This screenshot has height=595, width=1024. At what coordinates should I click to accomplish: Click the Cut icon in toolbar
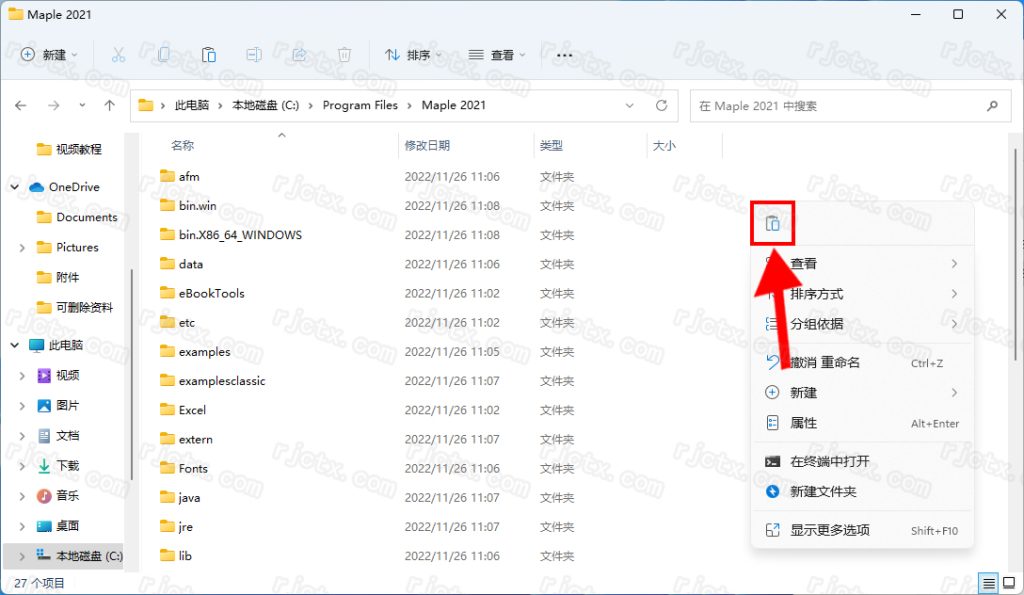point(118,55)
